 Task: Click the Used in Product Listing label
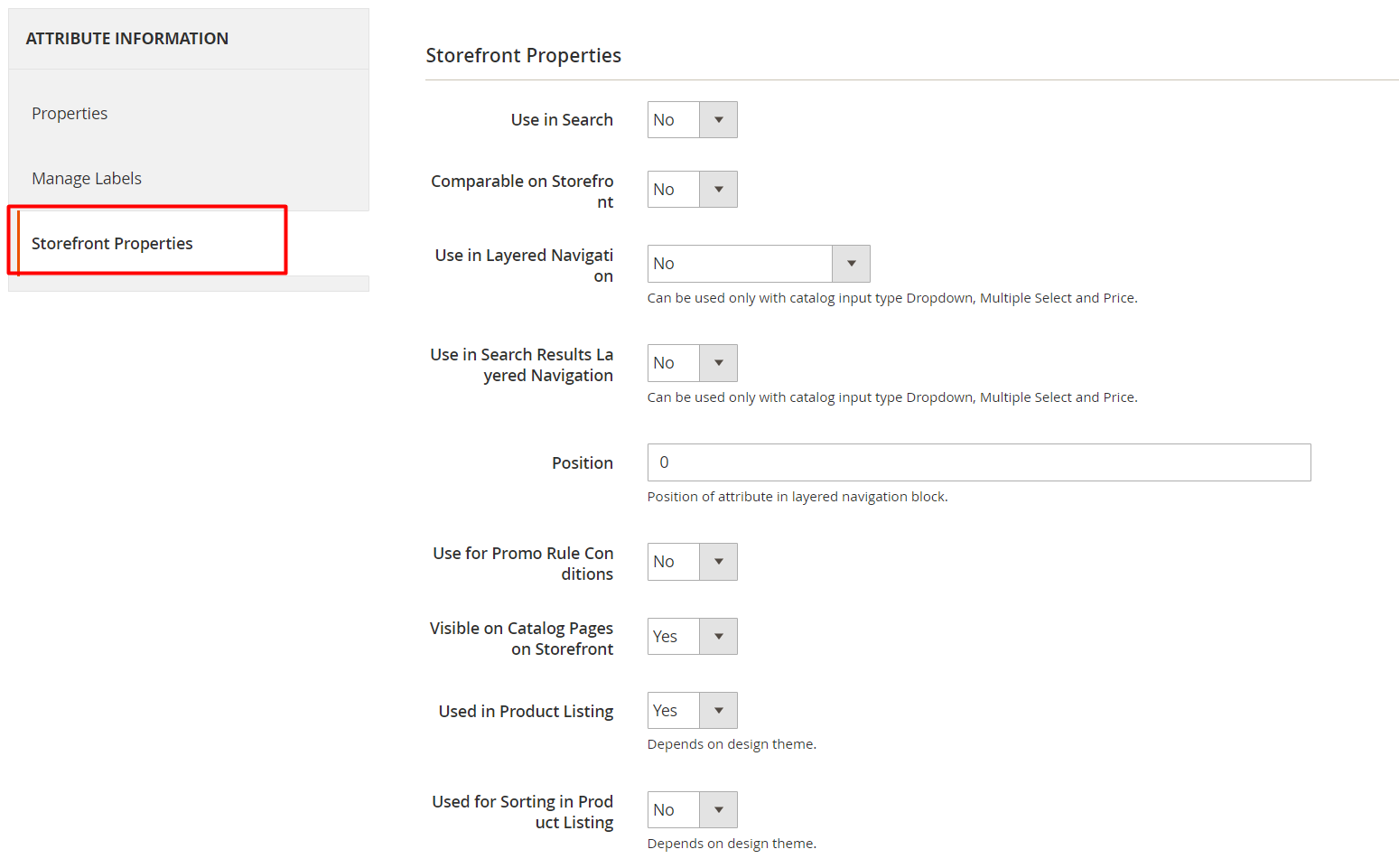pyautogui.click(x=526, y=712)
